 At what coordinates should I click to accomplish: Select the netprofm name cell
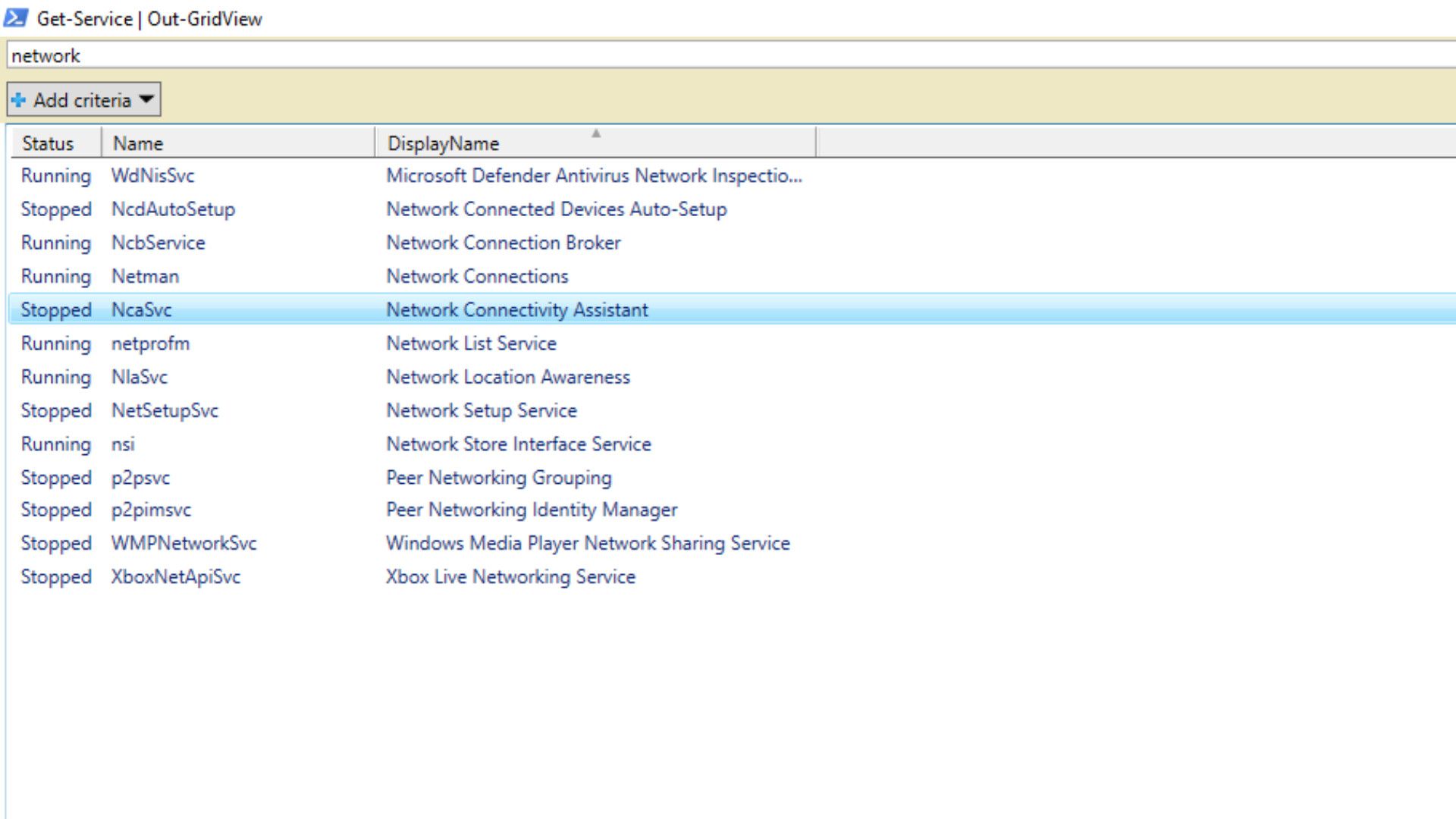coord(150,344)
